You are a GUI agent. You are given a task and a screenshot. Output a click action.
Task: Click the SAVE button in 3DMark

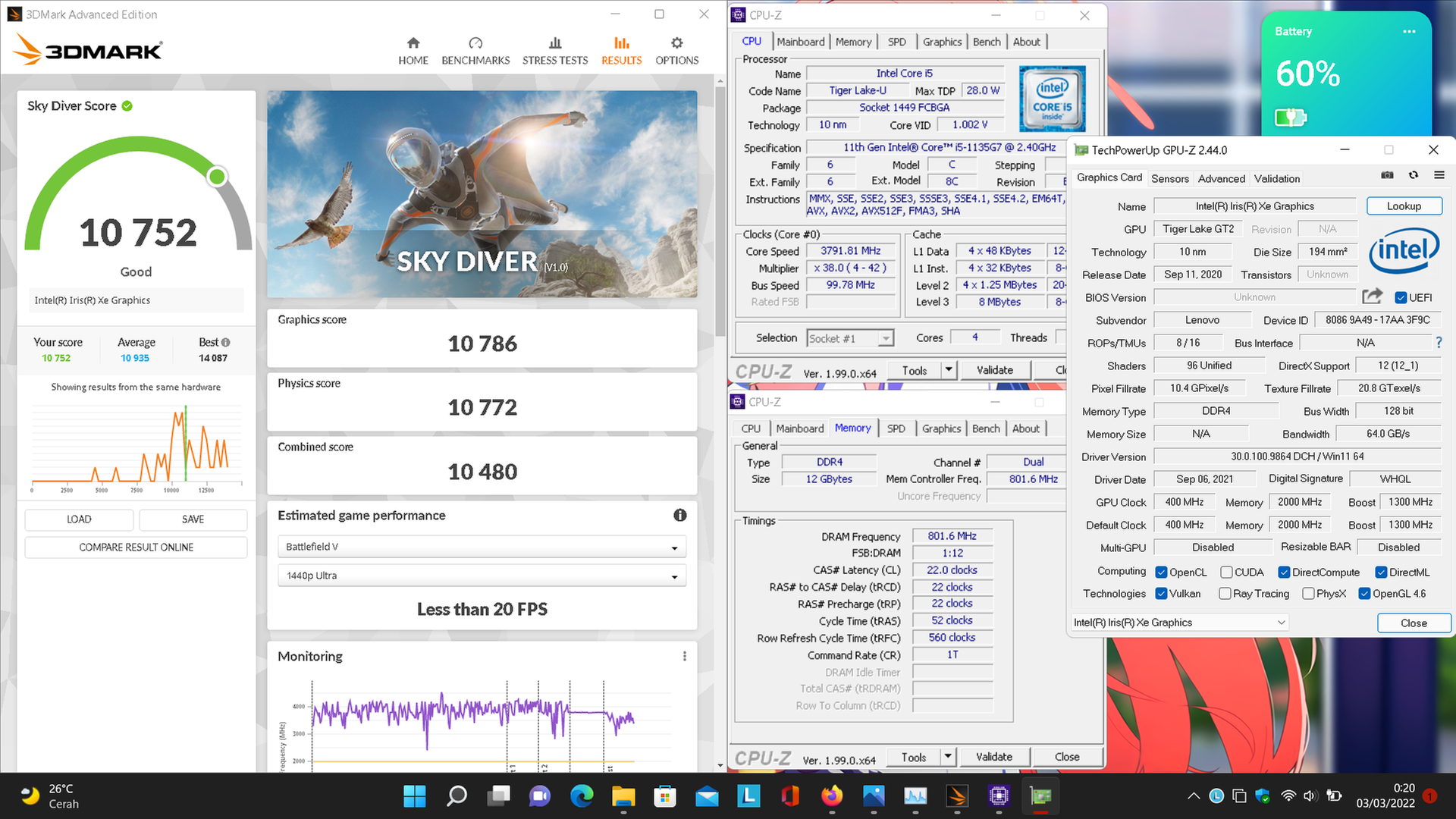click(193, 519)
